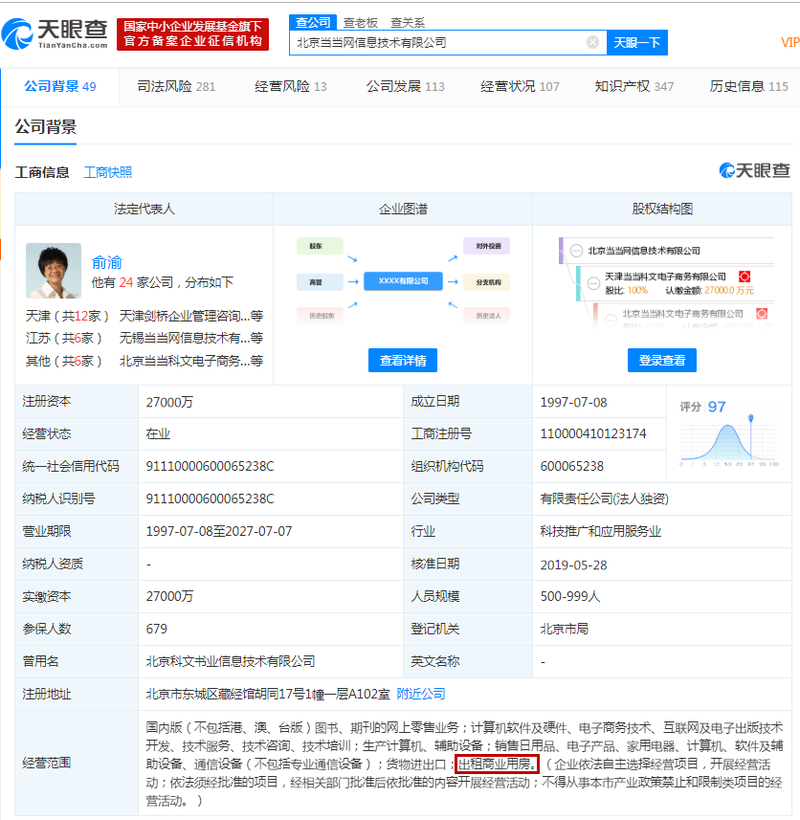Viewport: 800px width, 820px height.
Task: Switch to 司法风险 281 tab
Action: tap(176, 86)
